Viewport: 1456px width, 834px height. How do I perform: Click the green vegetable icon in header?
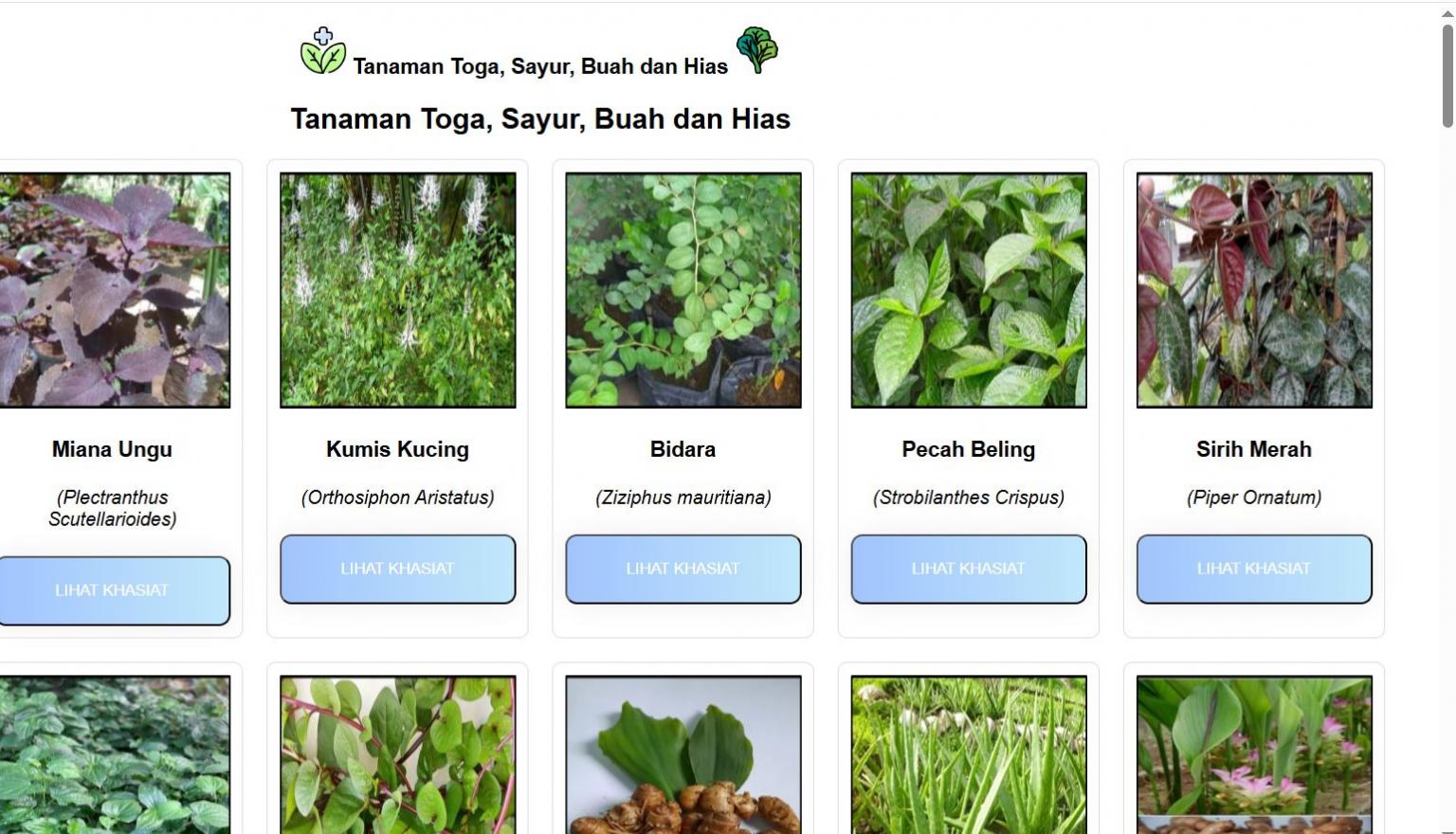[756, 49]
